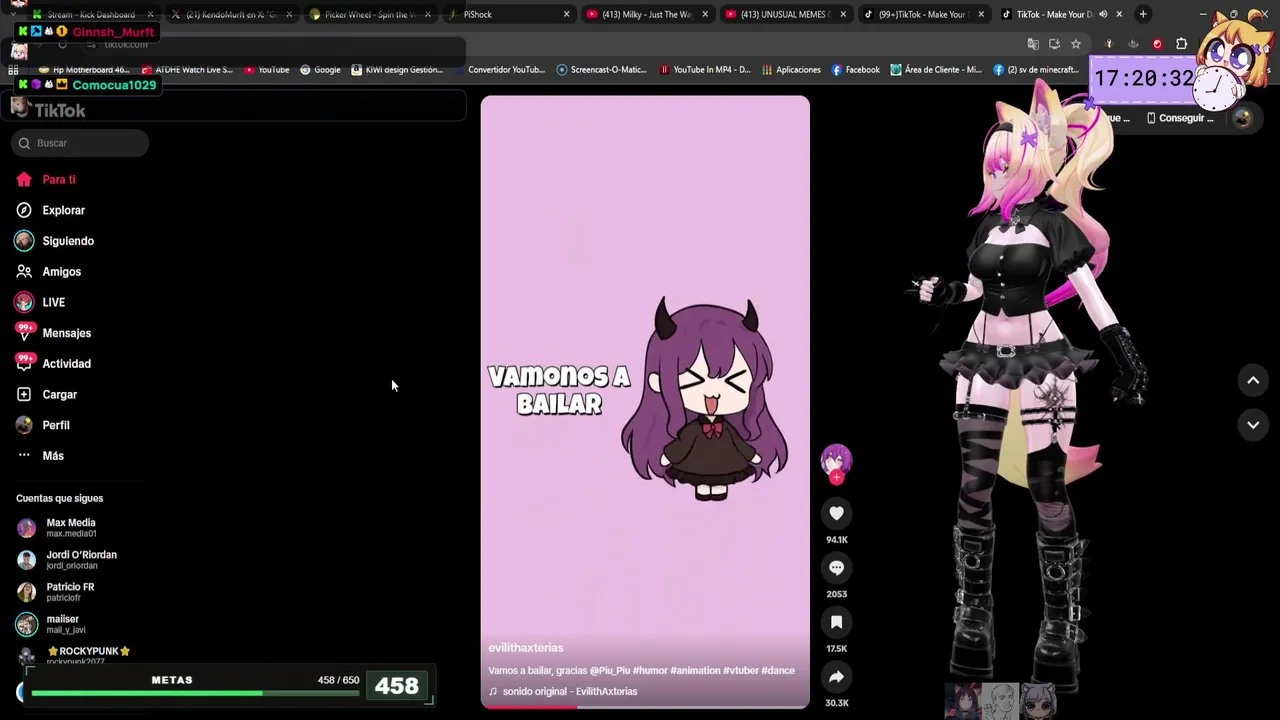The image size is (1280, 720).
Task: Click the METAS goal progress bar
Action: pos(195,692)
